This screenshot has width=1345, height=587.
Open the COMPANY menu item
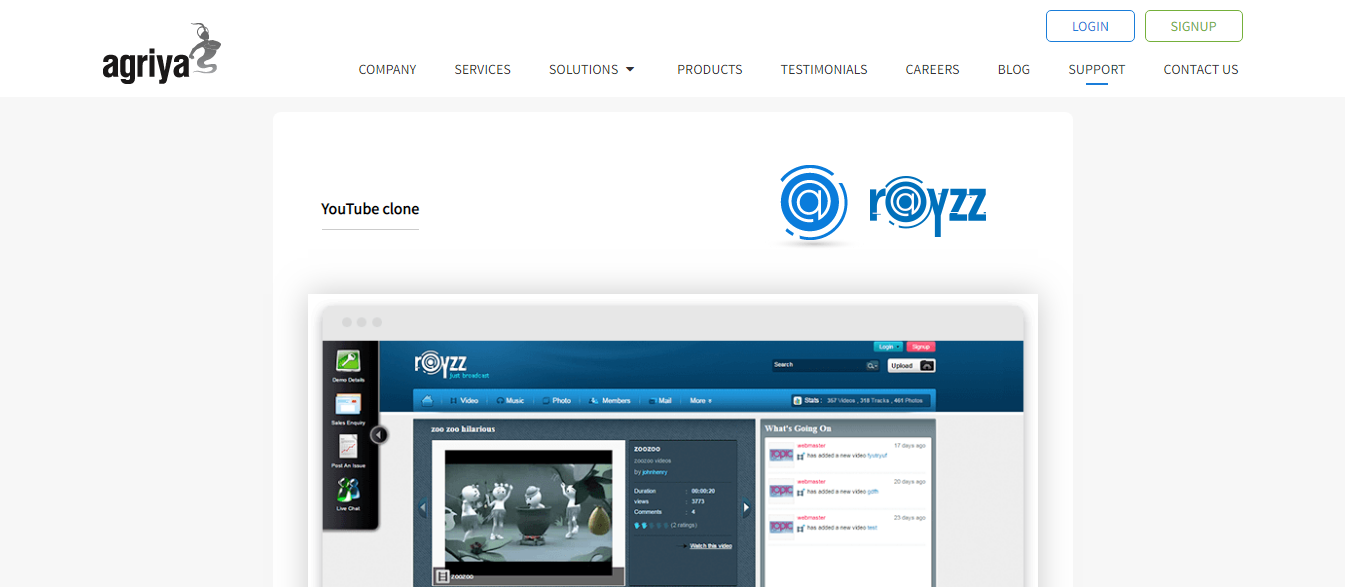point(387,70)
